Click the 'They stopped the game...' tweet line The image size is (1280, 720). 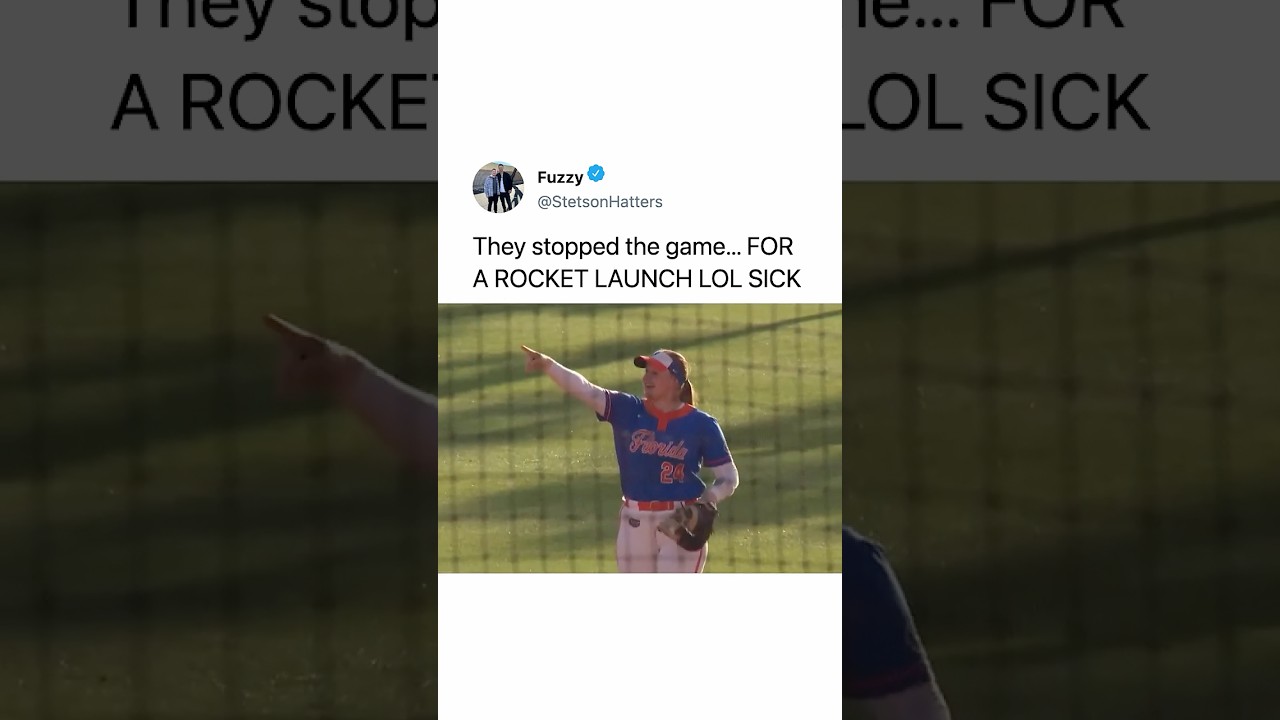point(633,246)
